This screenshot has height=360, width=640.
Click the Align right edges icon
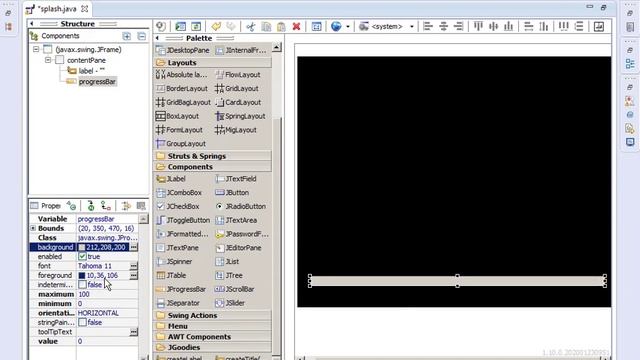point(458,27)
